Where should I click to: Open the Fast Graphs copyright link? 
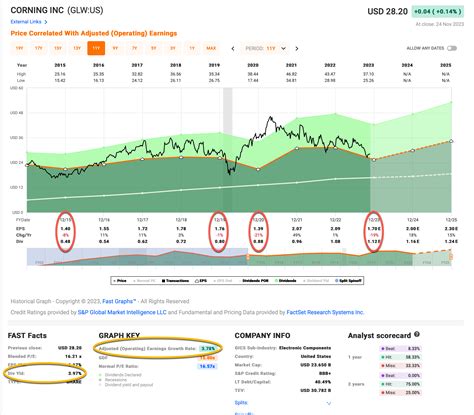[119, 301]
